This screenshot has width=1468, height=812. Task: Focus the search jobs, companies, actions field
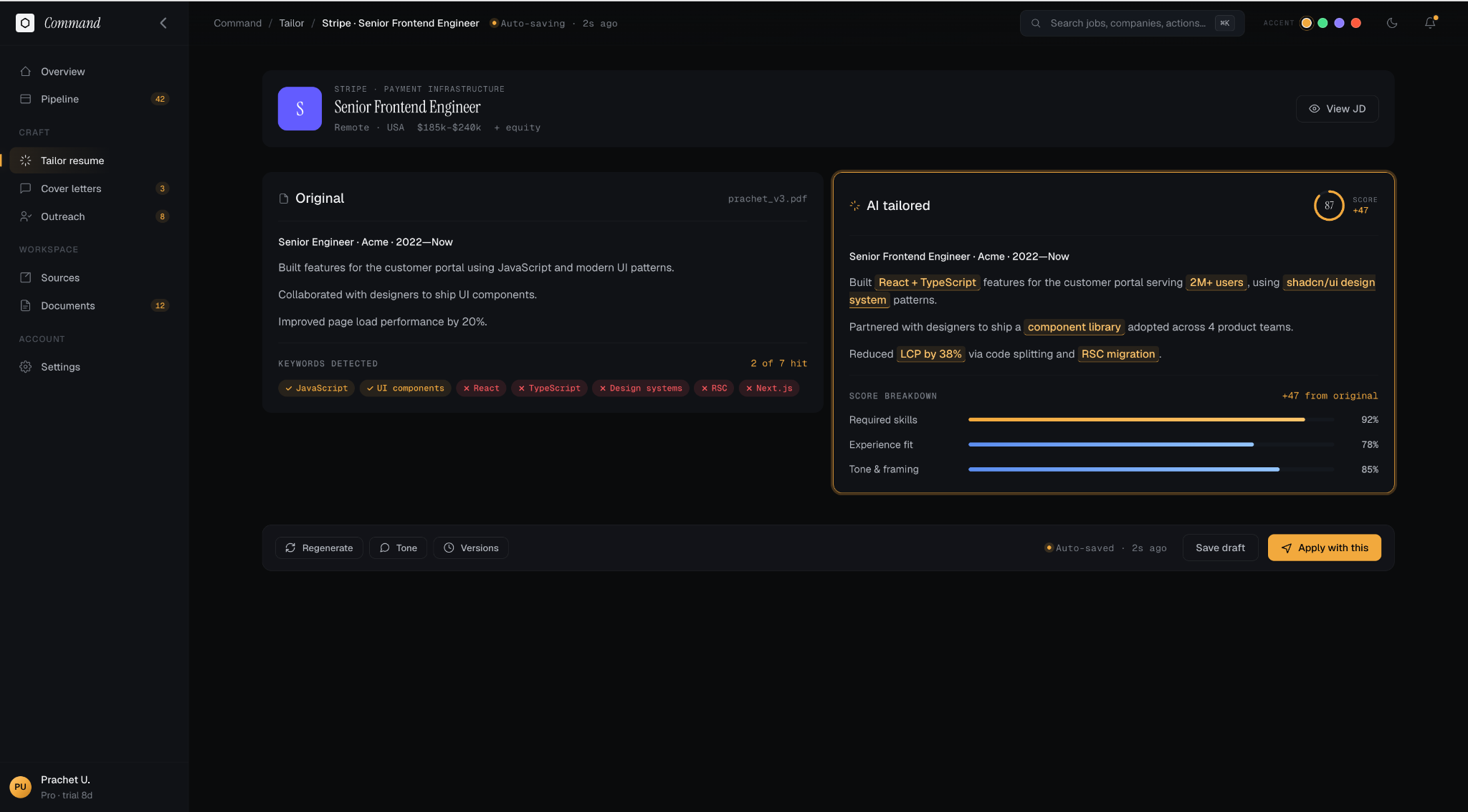pyautogui.click(x=1132, y=23)
